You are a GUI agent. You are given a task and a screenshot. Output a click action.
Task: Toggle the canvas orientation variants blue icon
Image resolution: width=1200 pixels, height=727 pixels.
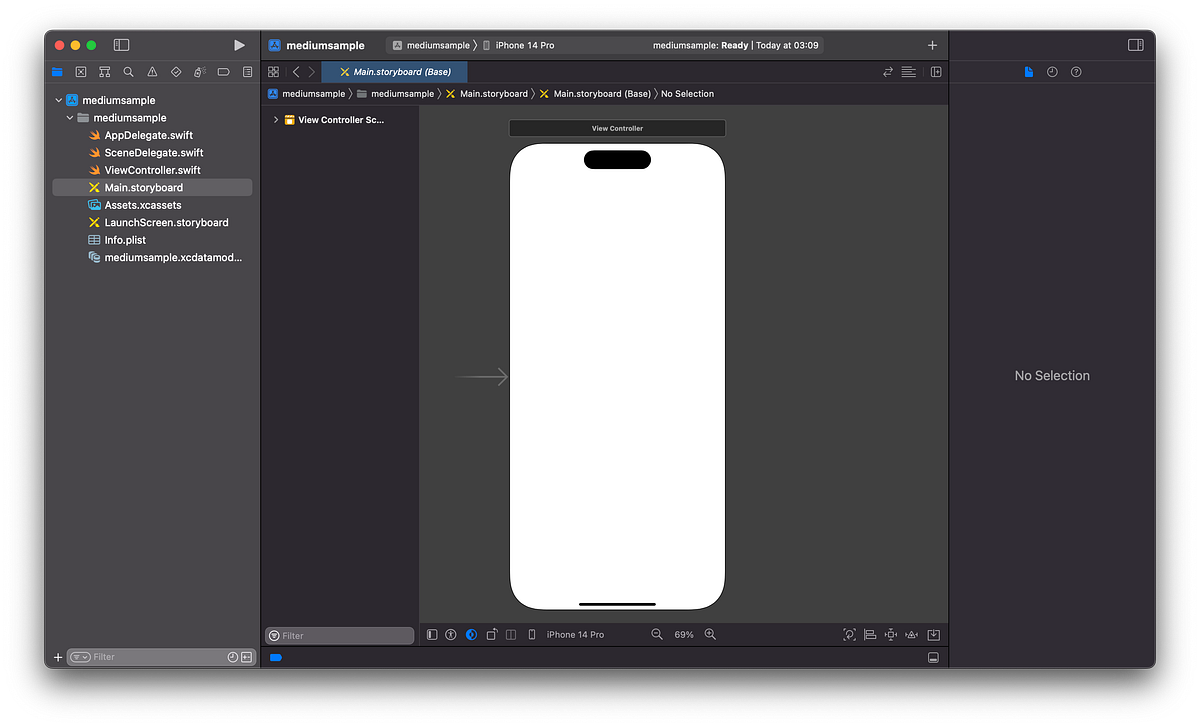point(471,634)
